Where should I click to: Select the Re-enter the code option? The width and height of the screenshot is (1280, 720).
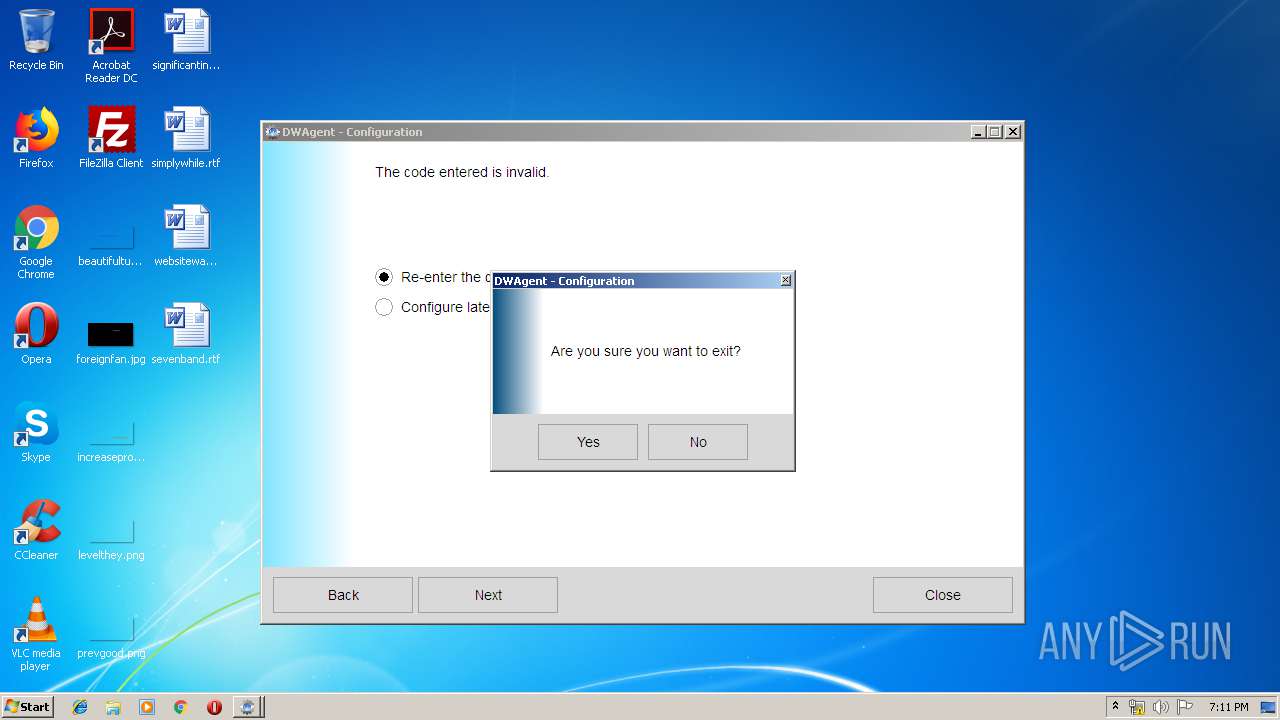384,277
